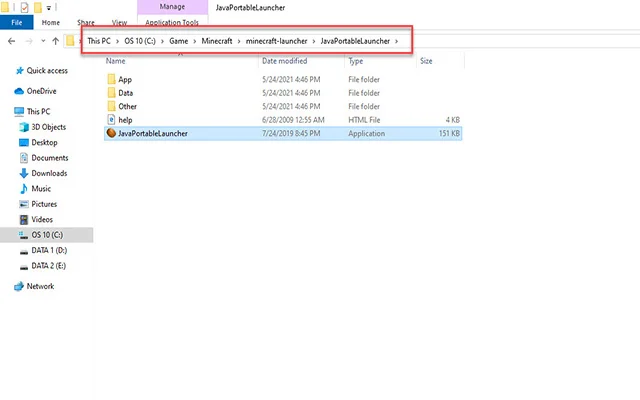Sort by Type column header
Viewport: 640px width, 400px height.
[x=356, y=61]
